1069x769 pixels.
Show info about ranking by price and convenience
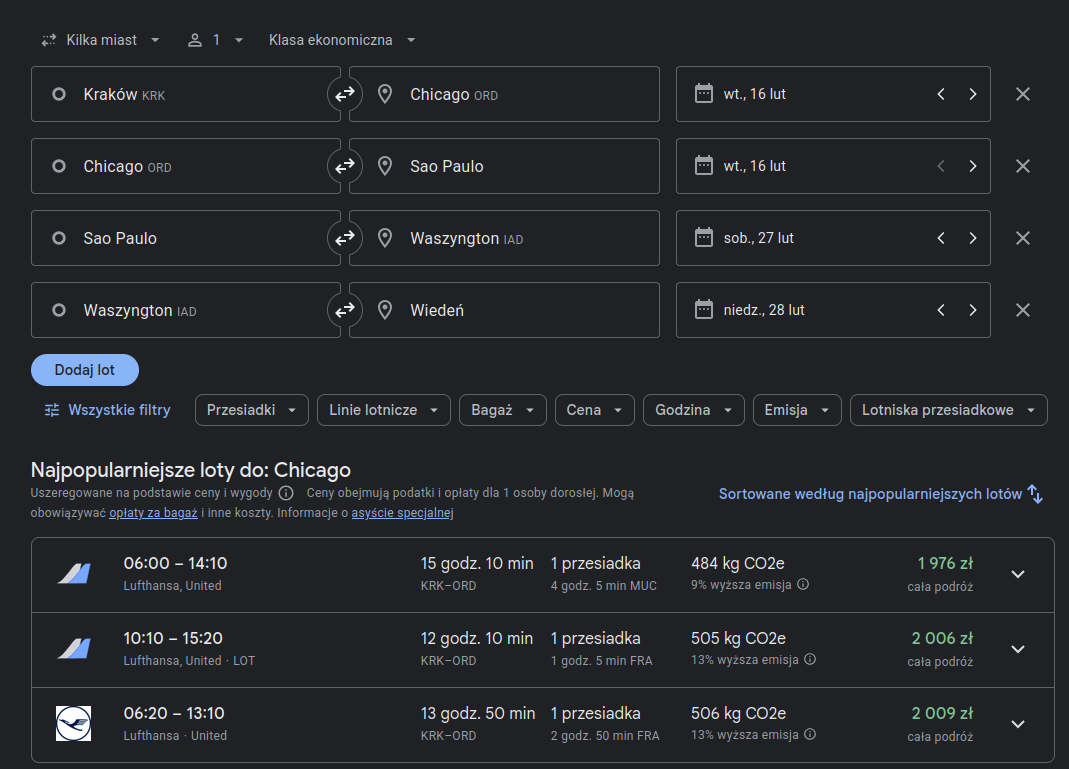coord(286,493)
